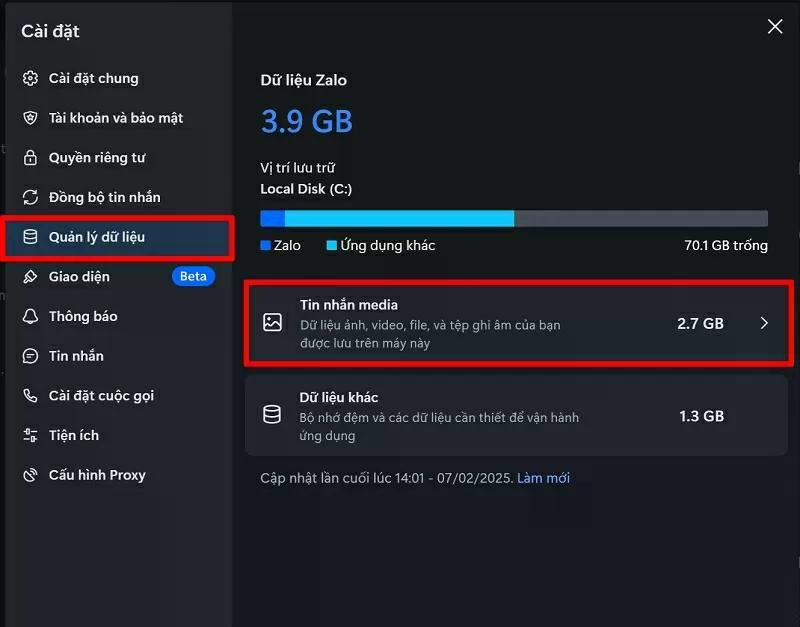Click the network icon for Cấu hình Proxy

click(30, 475)
